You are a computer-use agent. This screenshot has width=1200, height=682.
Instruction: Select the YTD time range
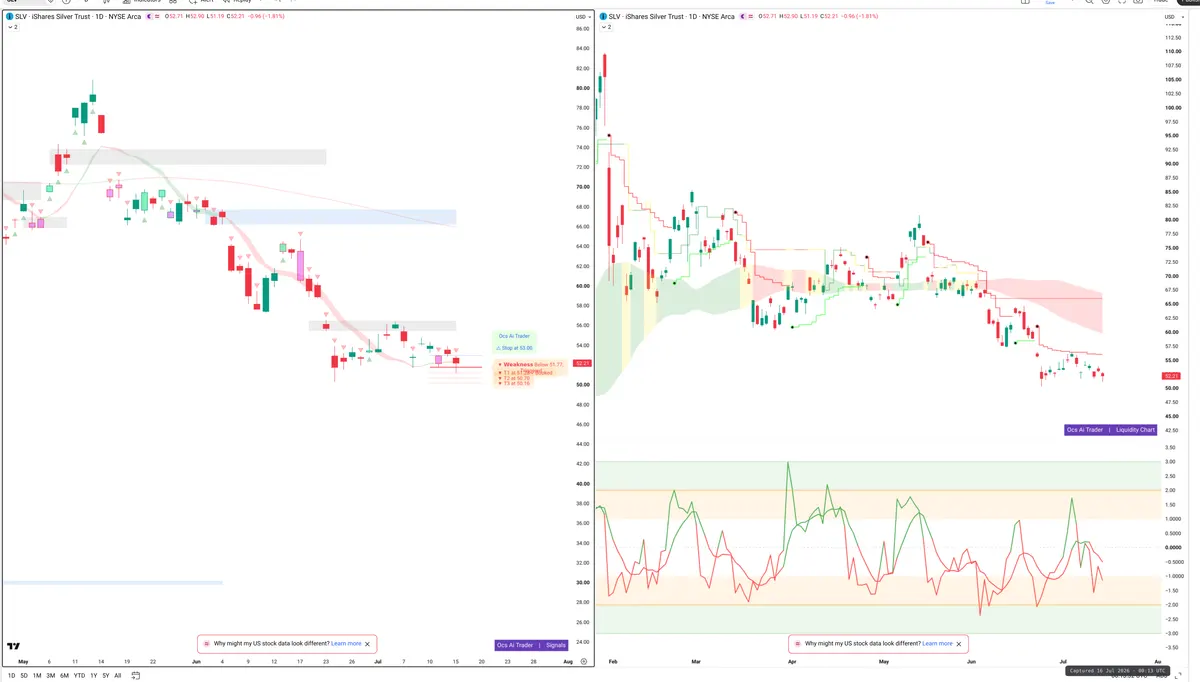click(x=79, y=675)
